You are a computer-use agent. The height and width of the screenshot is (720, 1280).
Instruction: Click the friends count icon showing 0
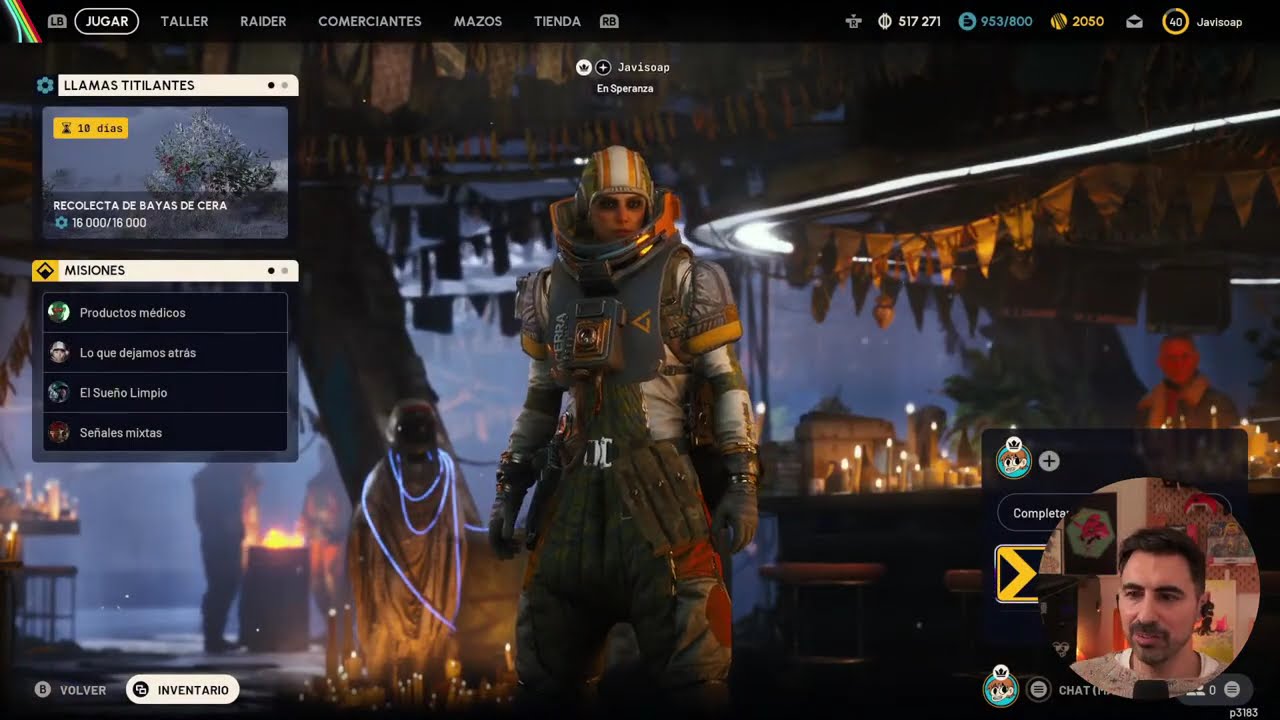pos(1202,690)
